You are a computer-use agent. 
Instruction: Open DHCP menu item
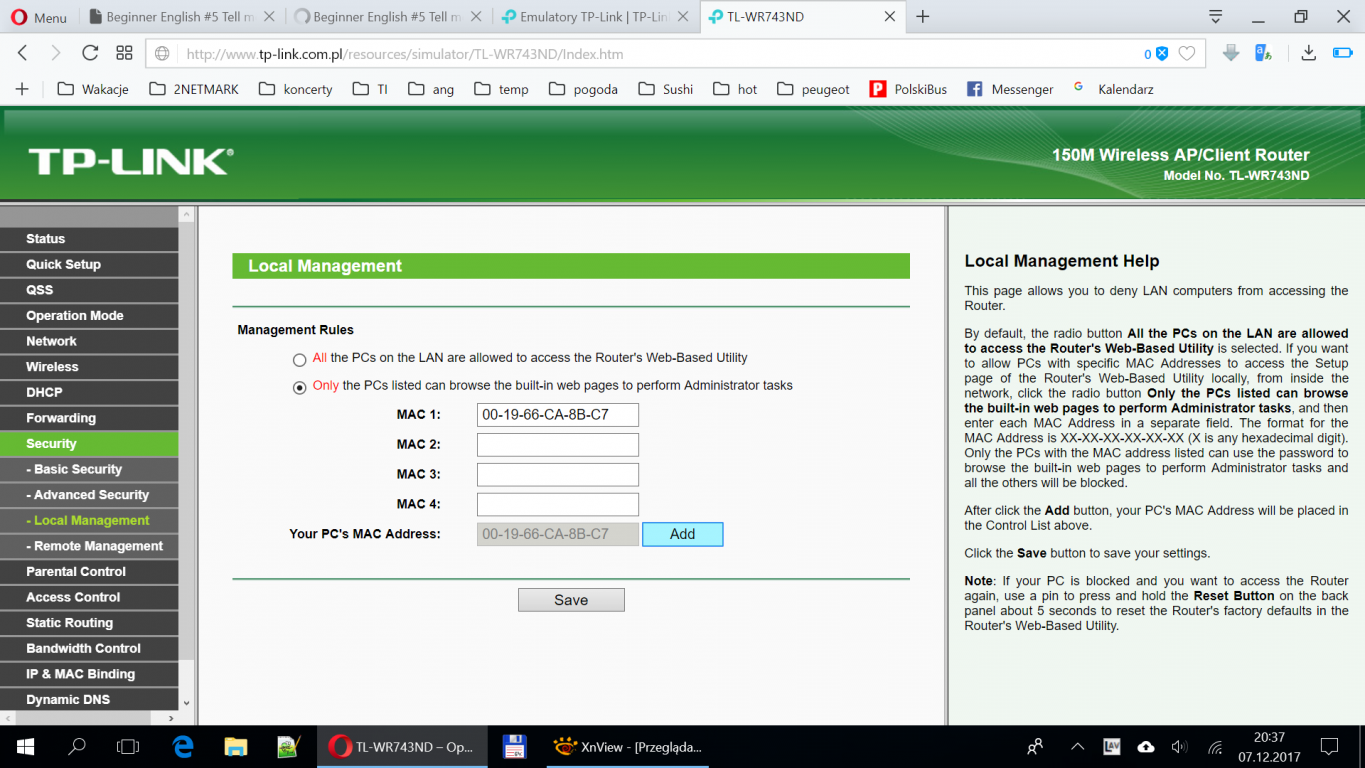click(89, 392)
